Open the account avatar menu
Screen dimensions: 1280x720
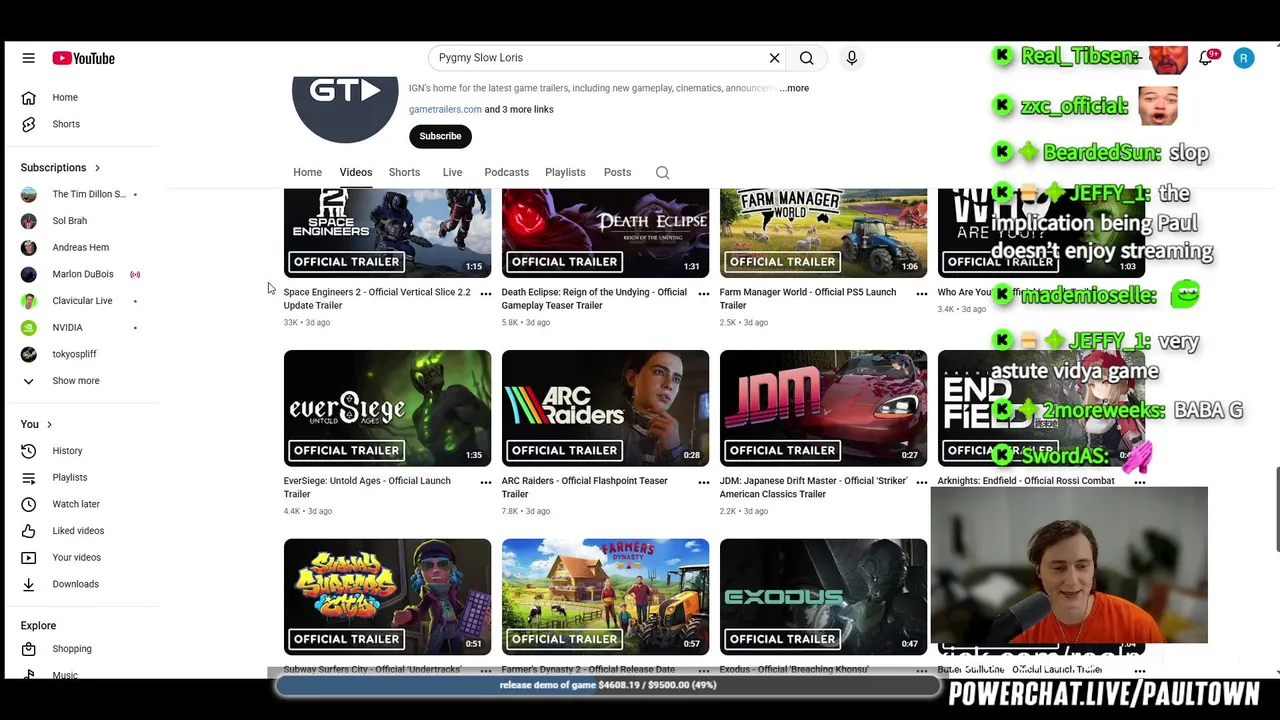(x=1244, y=58)
